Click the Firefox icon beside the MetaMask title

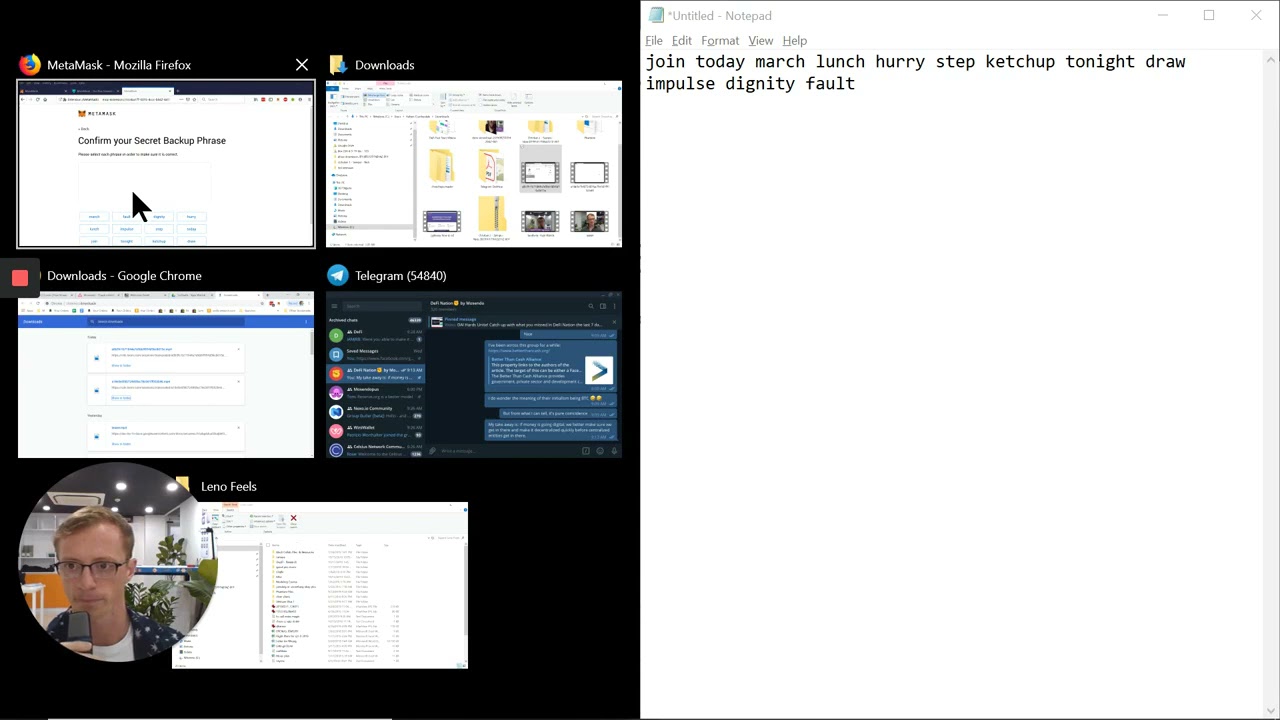tap(30, 65)
